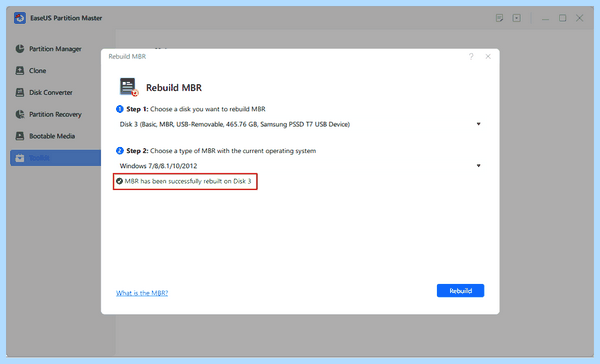Select the Disk 3 Samsung PSSD T7 combo box
The width and height of the screenshot is (600, 364).
(300, 124)
